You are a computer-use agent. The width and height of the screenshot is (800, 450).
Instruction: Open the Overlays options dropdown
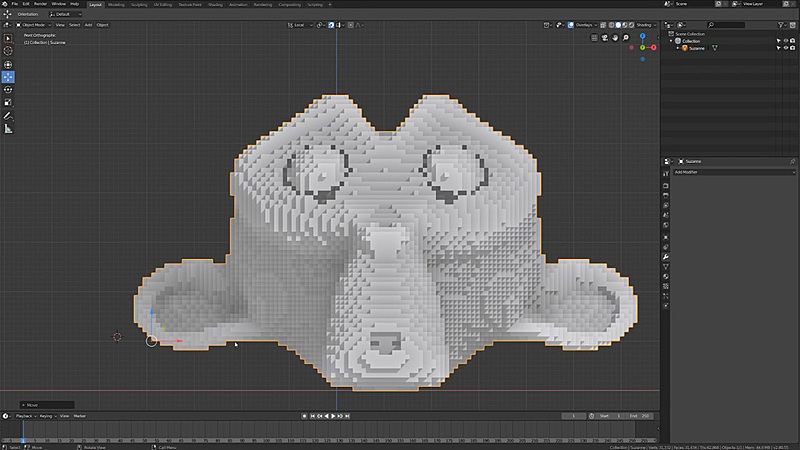(586, 25)
